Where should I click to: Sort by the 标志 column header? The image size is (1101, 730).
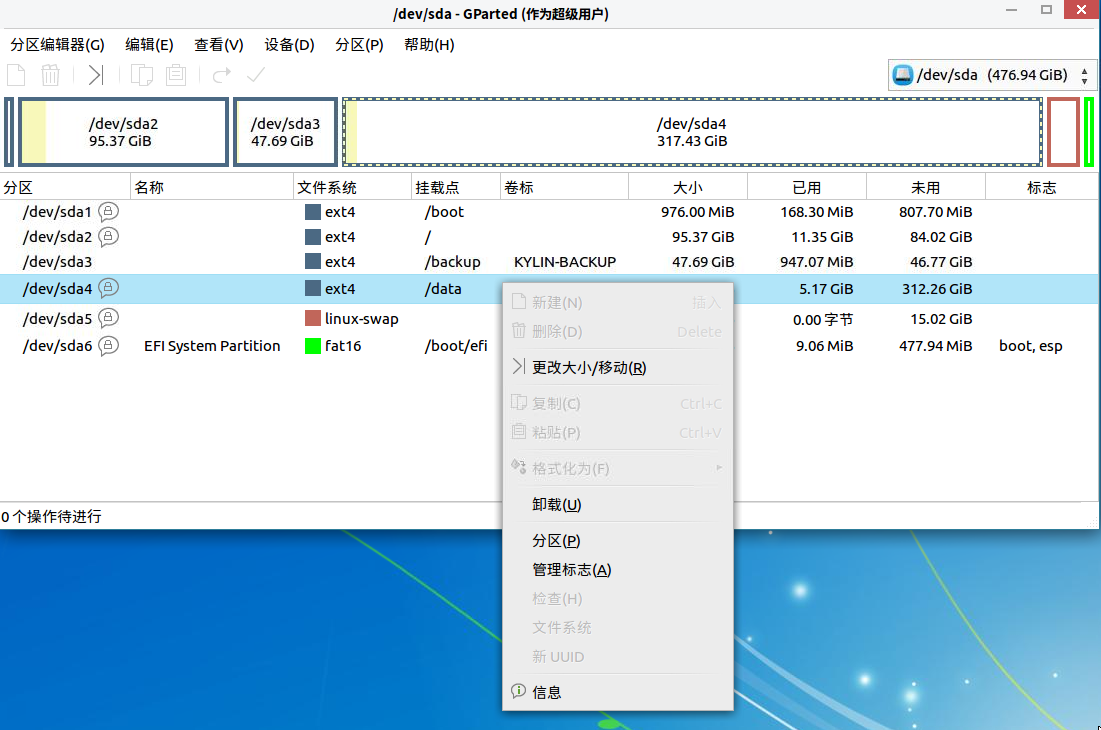[x=1042, y=187]
